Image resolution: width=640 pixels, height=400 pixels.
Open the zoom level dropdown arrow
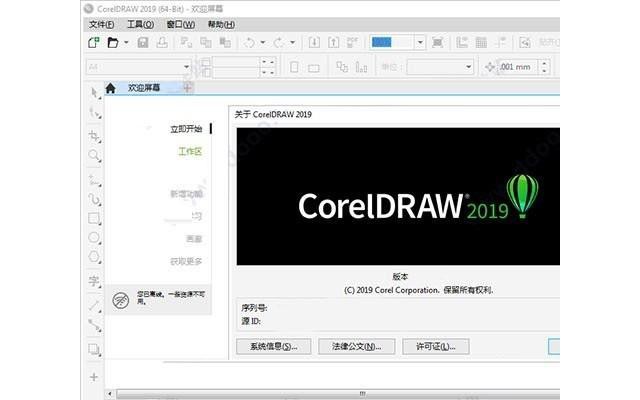[420, 42]
